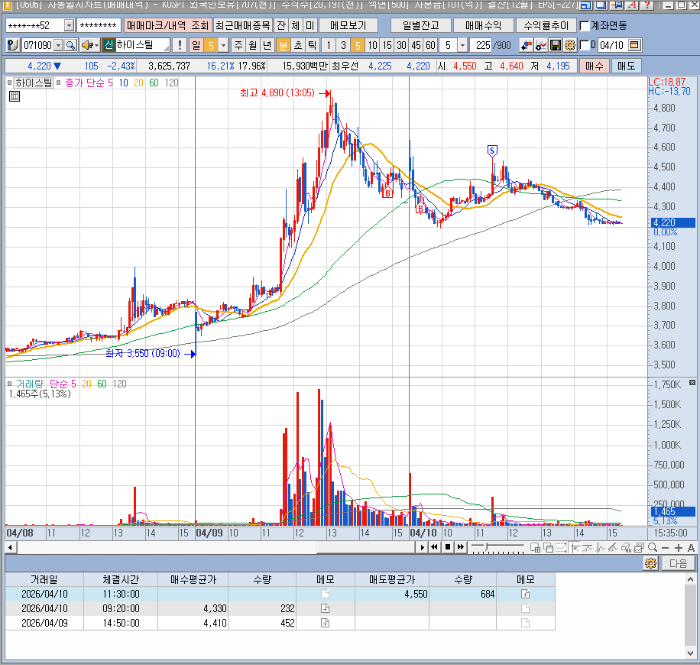Image resolution: width=700 pixels, height=665 pixels.
Task: Toggle 일 (daily) chart period
Action: coord(196,45)
